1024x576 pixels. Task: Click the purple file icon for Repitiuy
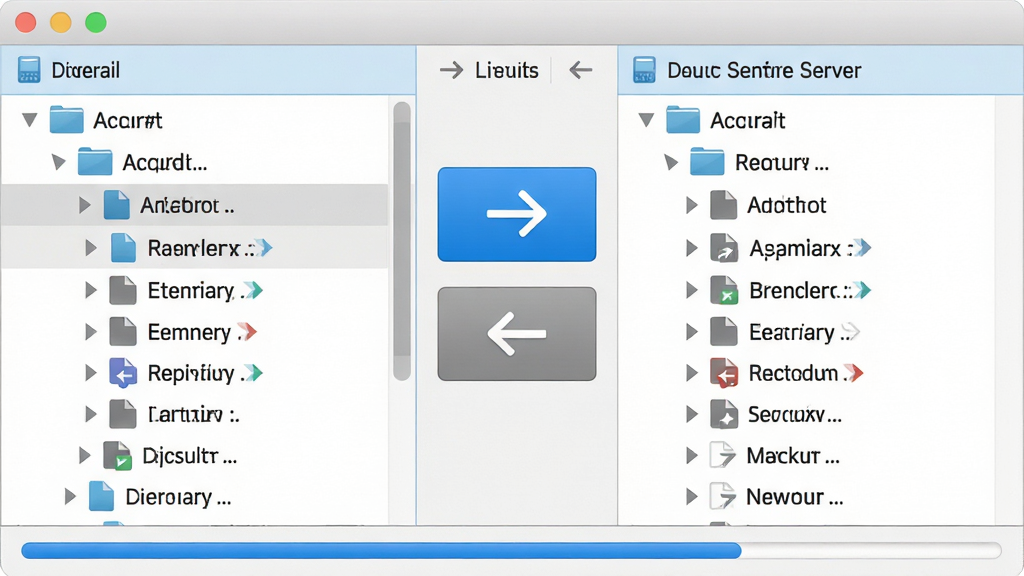[123, 373]
